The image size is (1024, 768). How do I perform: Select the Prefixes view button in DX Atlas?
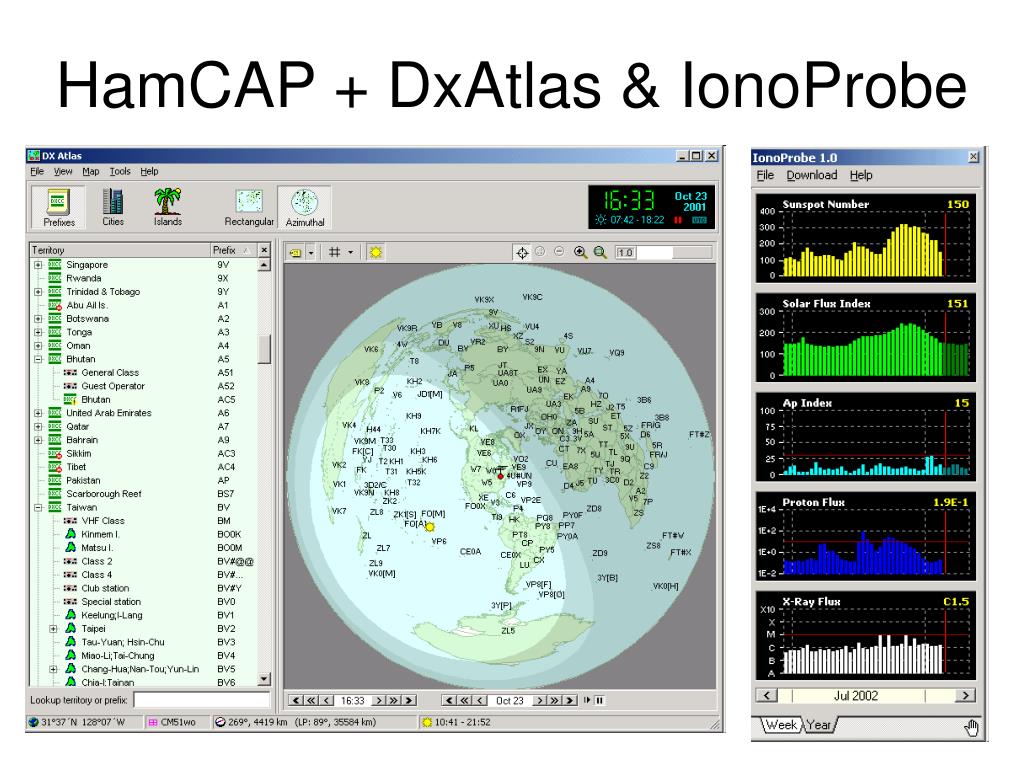pos(58,207)
